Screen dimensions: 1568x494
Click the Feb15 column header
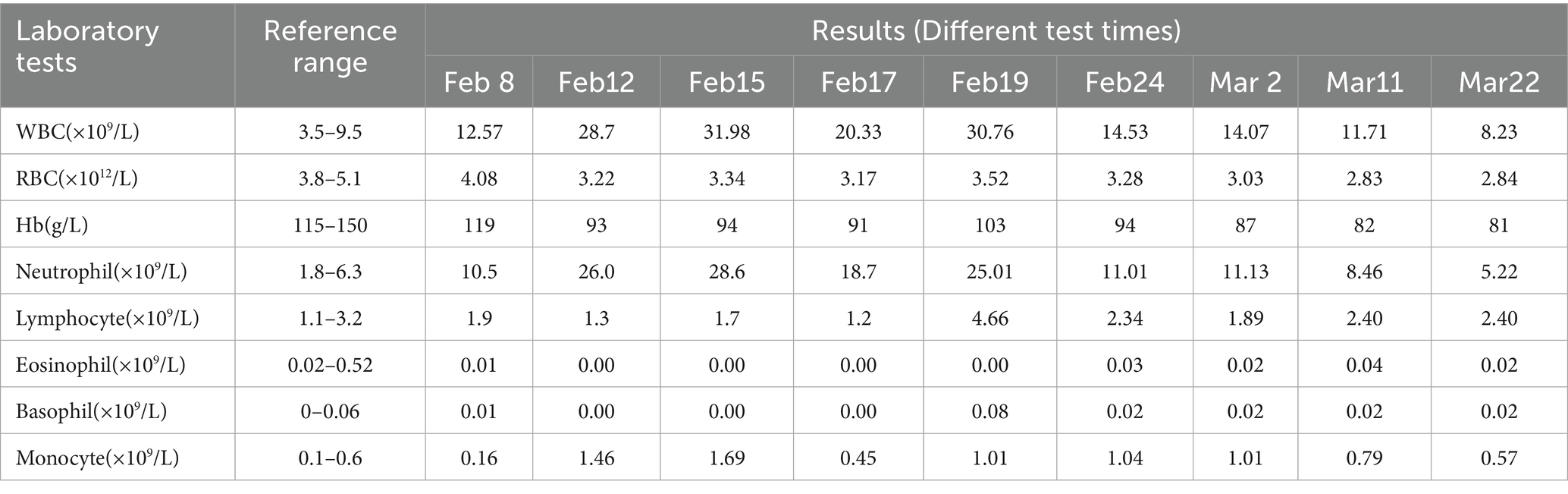pos(726,82)
